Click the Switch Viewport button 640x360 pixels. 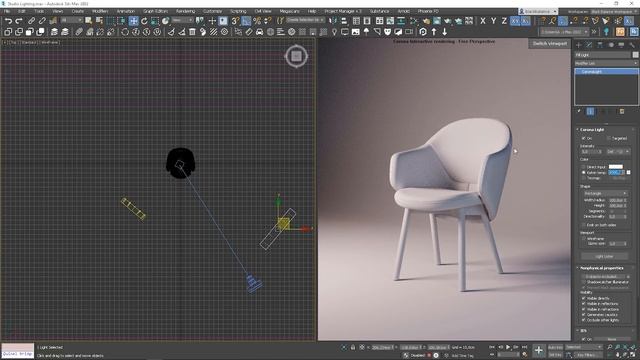549,44
